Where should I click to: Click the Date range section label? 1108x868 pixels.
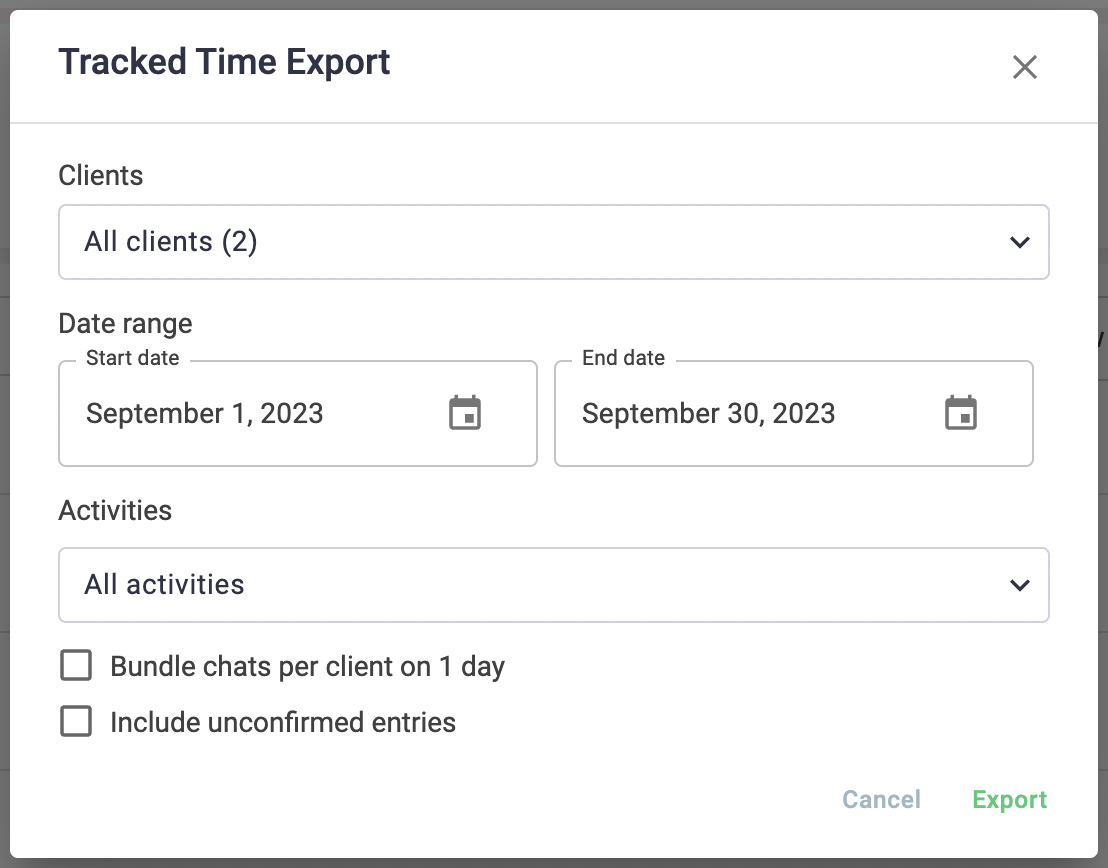pos(125,324)
